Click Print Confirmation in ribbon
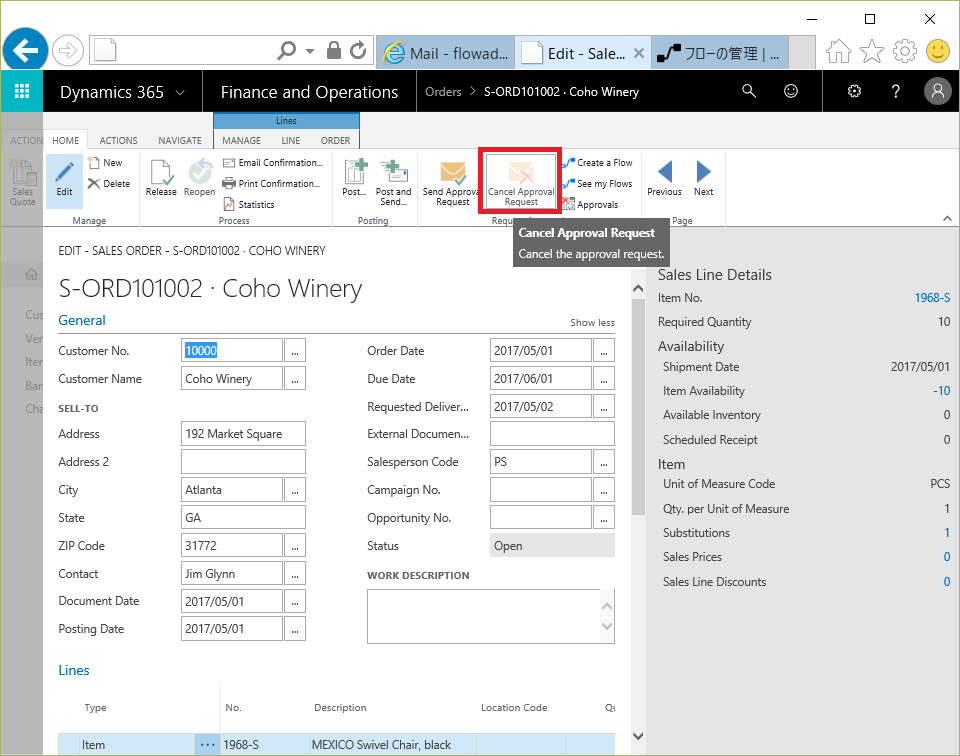The image size is (960, 756). [271, 184]
